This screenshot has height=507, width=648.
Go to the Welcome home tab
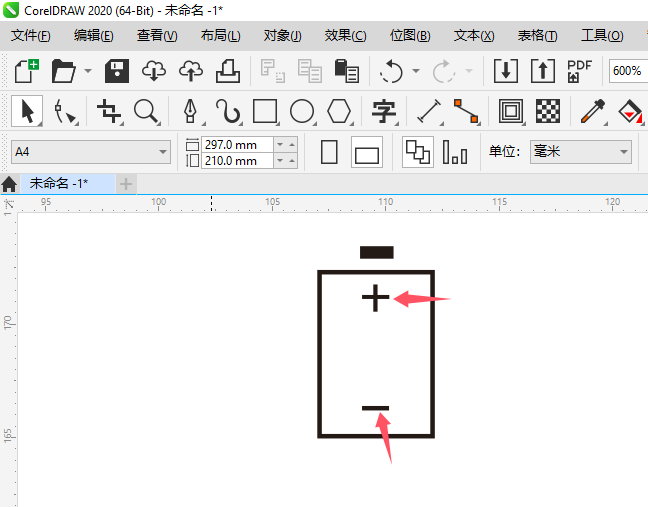[9, 184]
